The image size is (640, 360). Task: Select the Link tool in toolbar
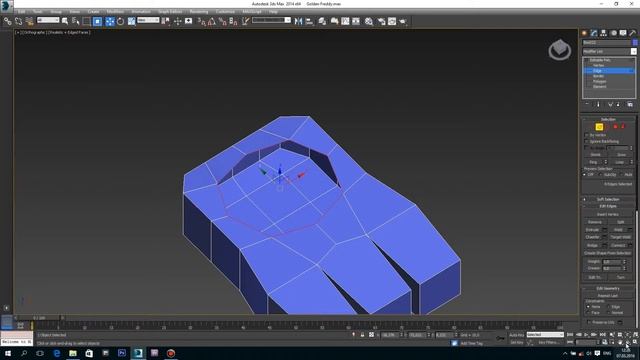(7, 21)
